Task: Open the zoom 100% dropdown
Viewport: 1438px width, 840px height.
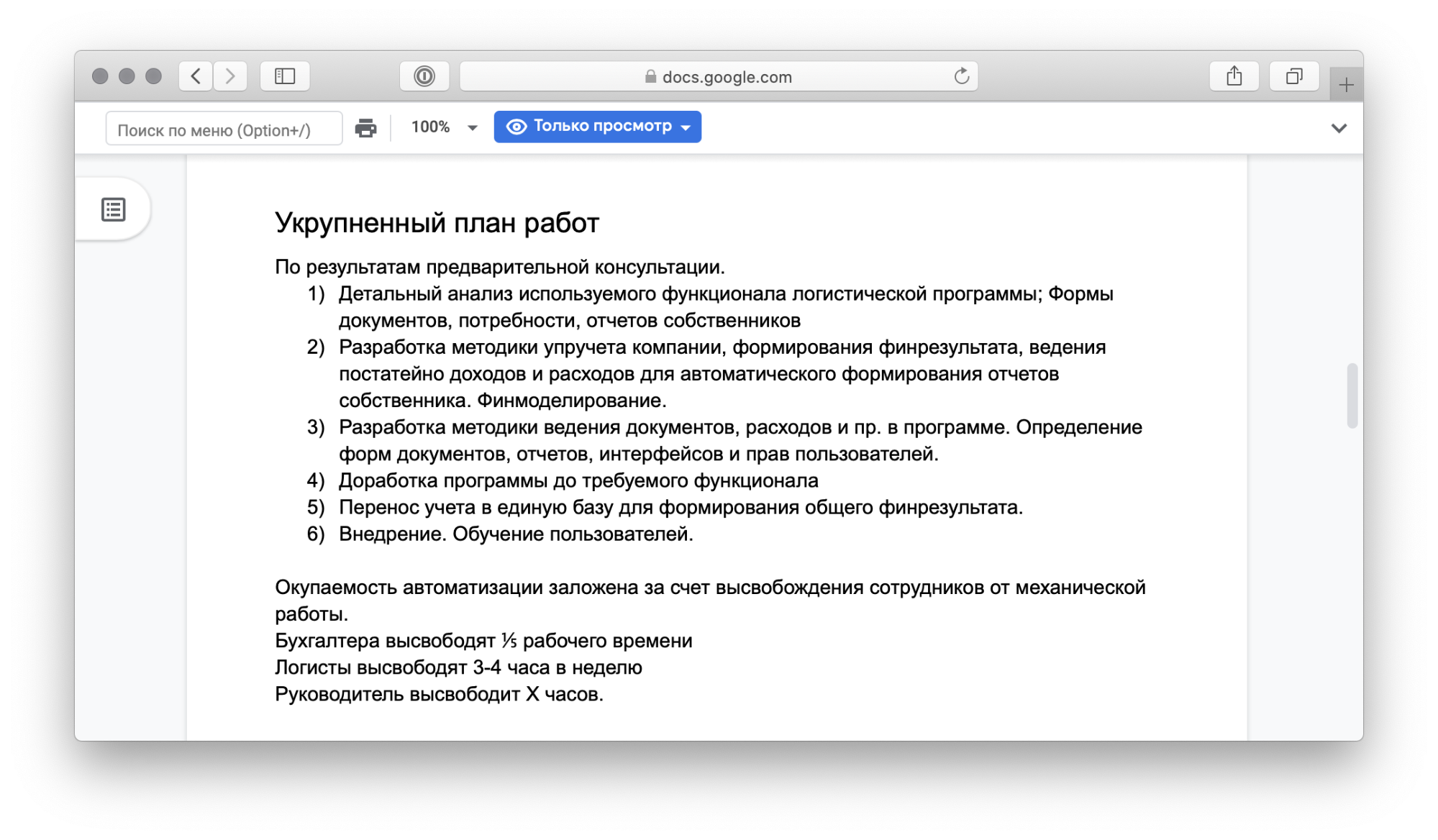Action: 444,127
